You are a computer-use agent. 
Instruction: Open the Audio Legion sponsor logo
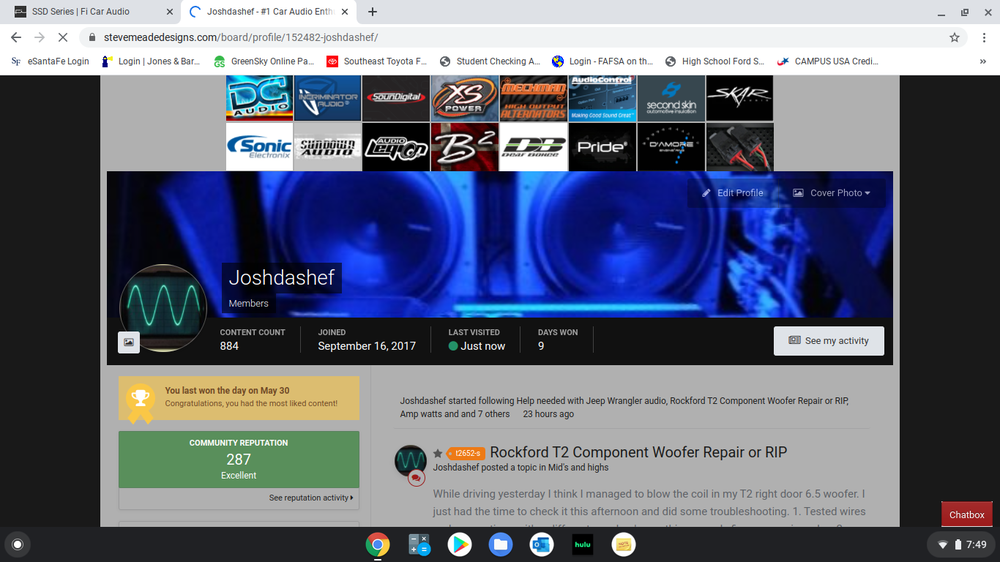click(x=396, y=147)
